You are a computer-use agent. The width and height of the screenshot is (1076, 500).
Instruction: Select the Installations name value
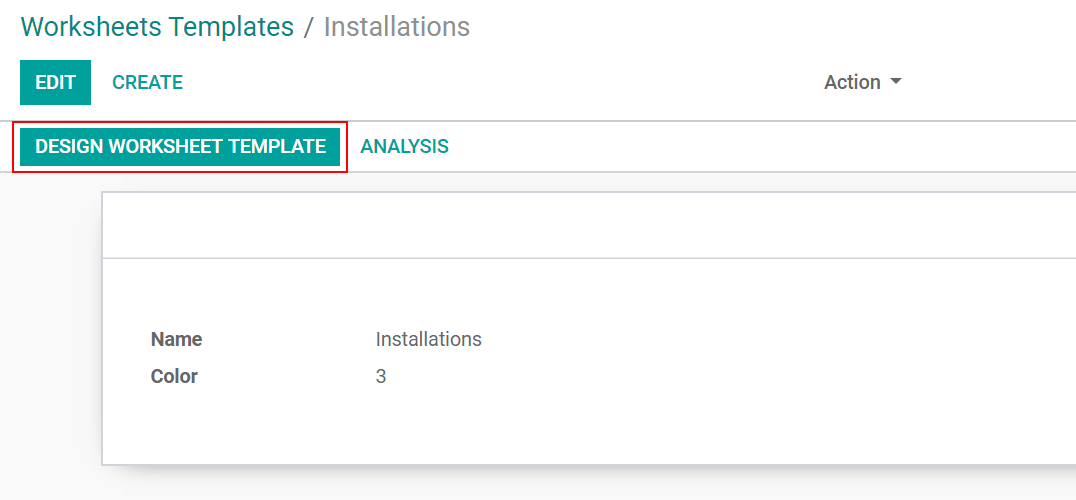(x=429, y=340)
